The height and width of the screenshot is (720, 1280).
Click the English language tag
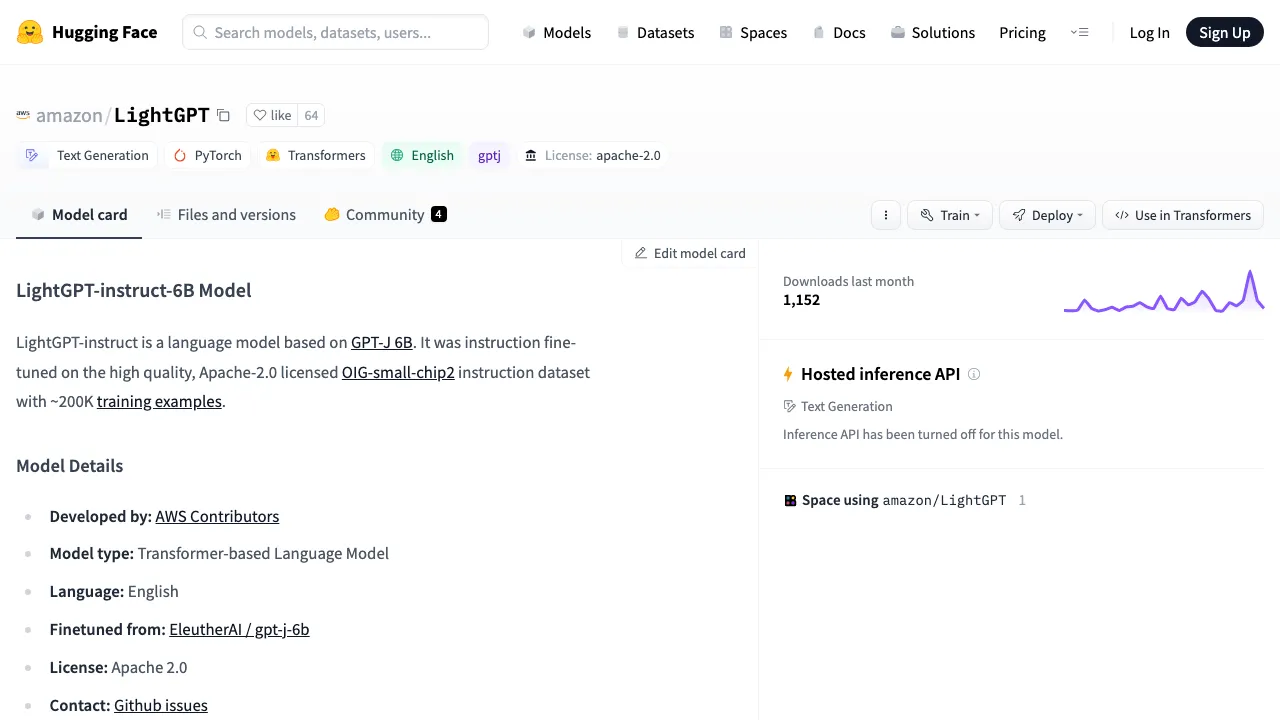[422, 155]
